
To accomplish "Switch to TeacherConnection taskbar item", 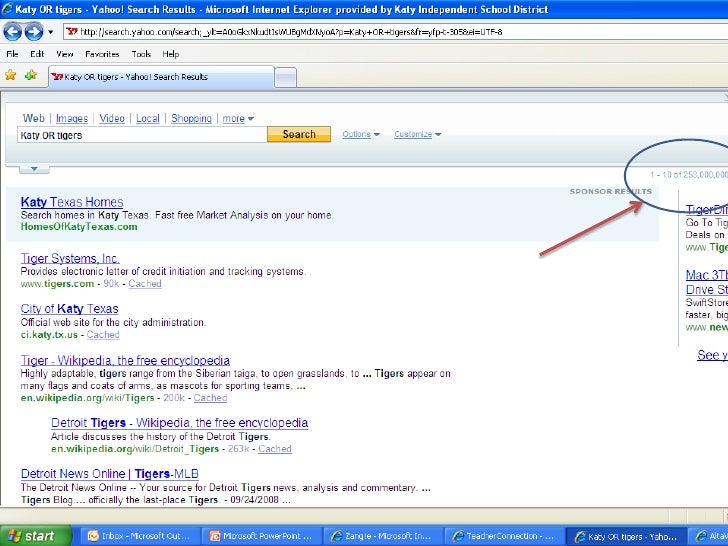I will (504, 536).
